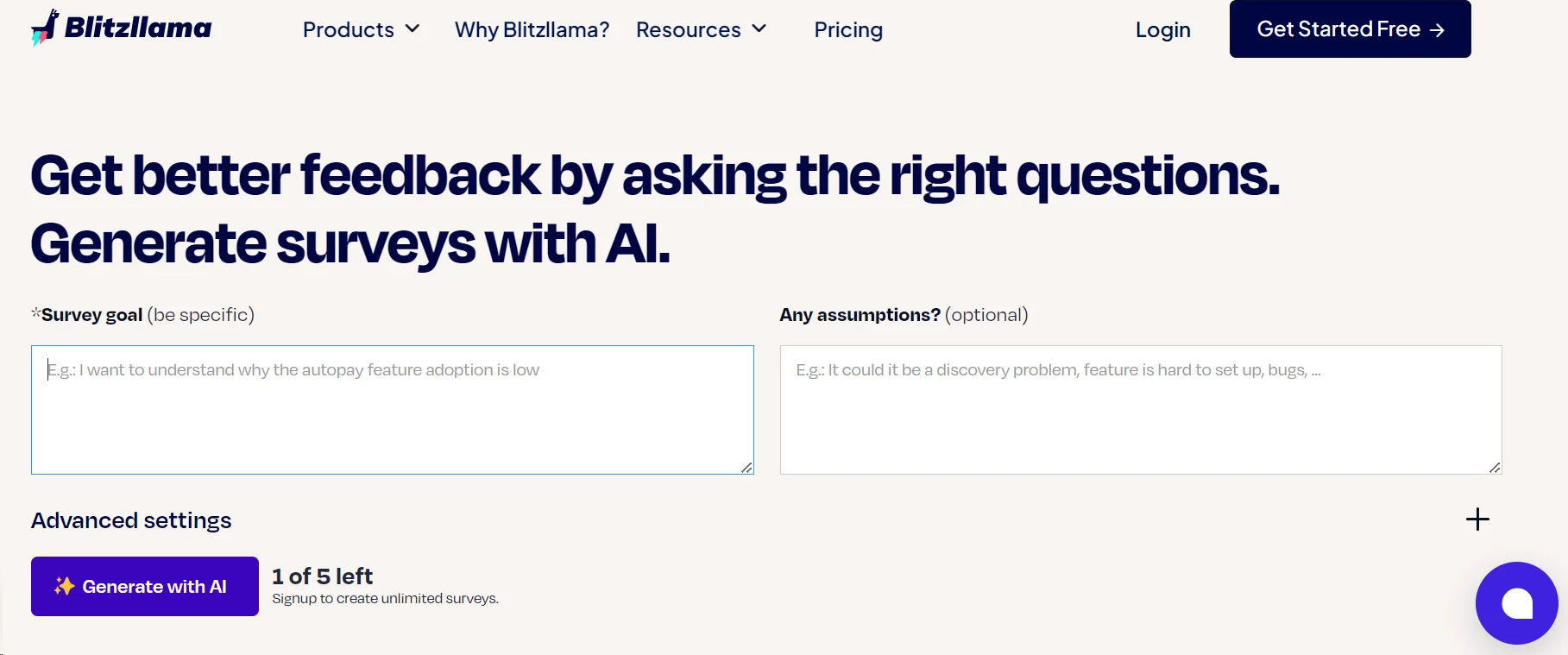Click the plus icon next to Advanced settings
Image resolution: width=1568 pixels, height=655 pixels.
click(x=1477, y=519)
